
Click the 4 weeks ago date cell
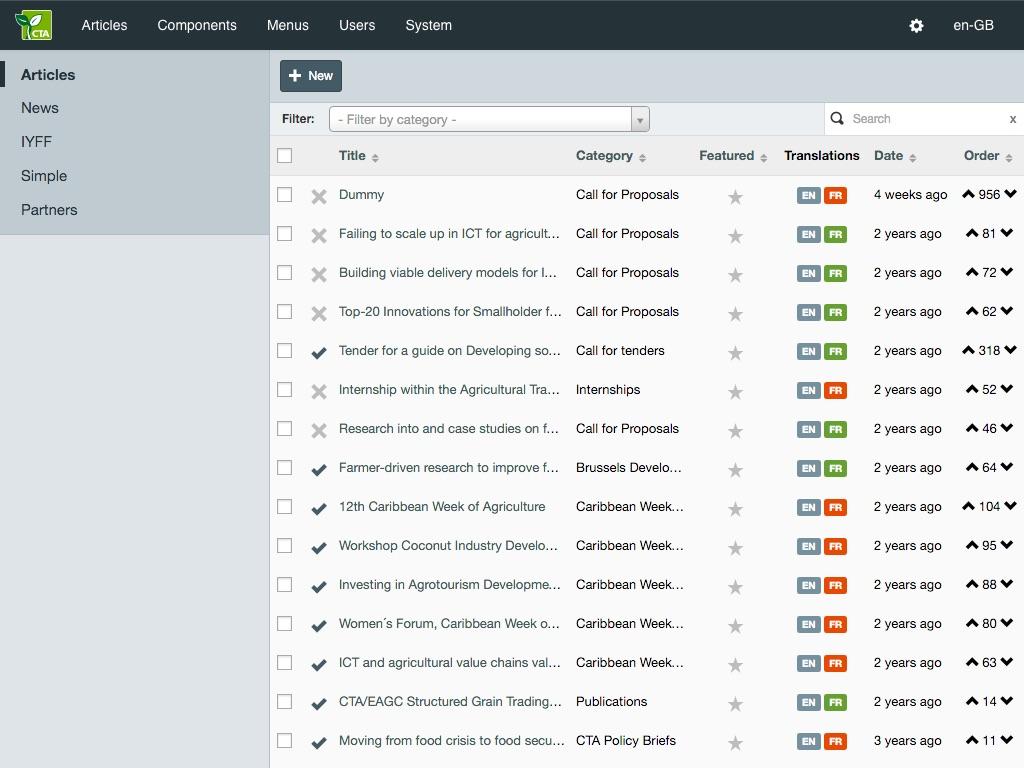pyautogui.click(x=910, y=195)
